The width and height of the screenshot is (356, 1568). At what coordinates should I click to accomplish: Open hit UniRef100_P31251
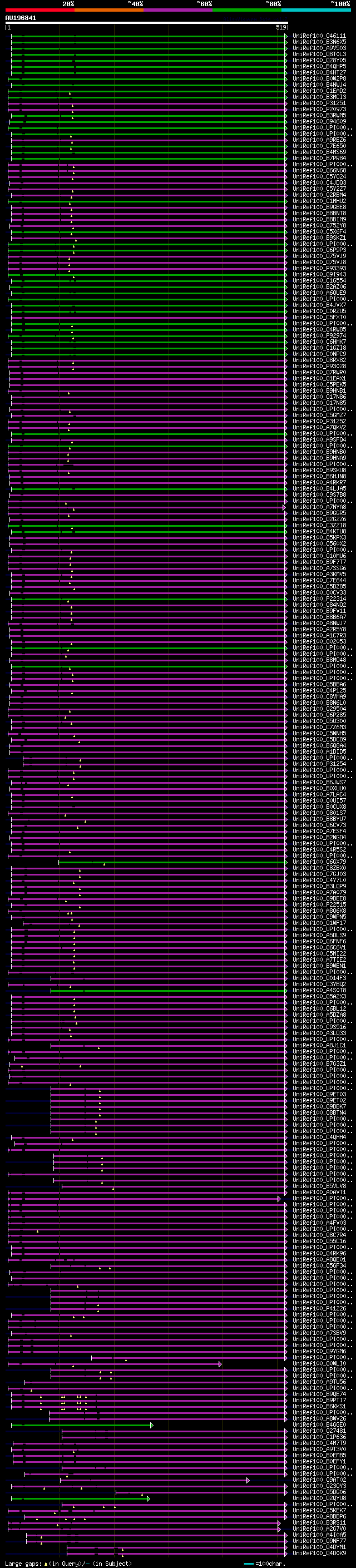pyautogui.click(x=319, y=103)
